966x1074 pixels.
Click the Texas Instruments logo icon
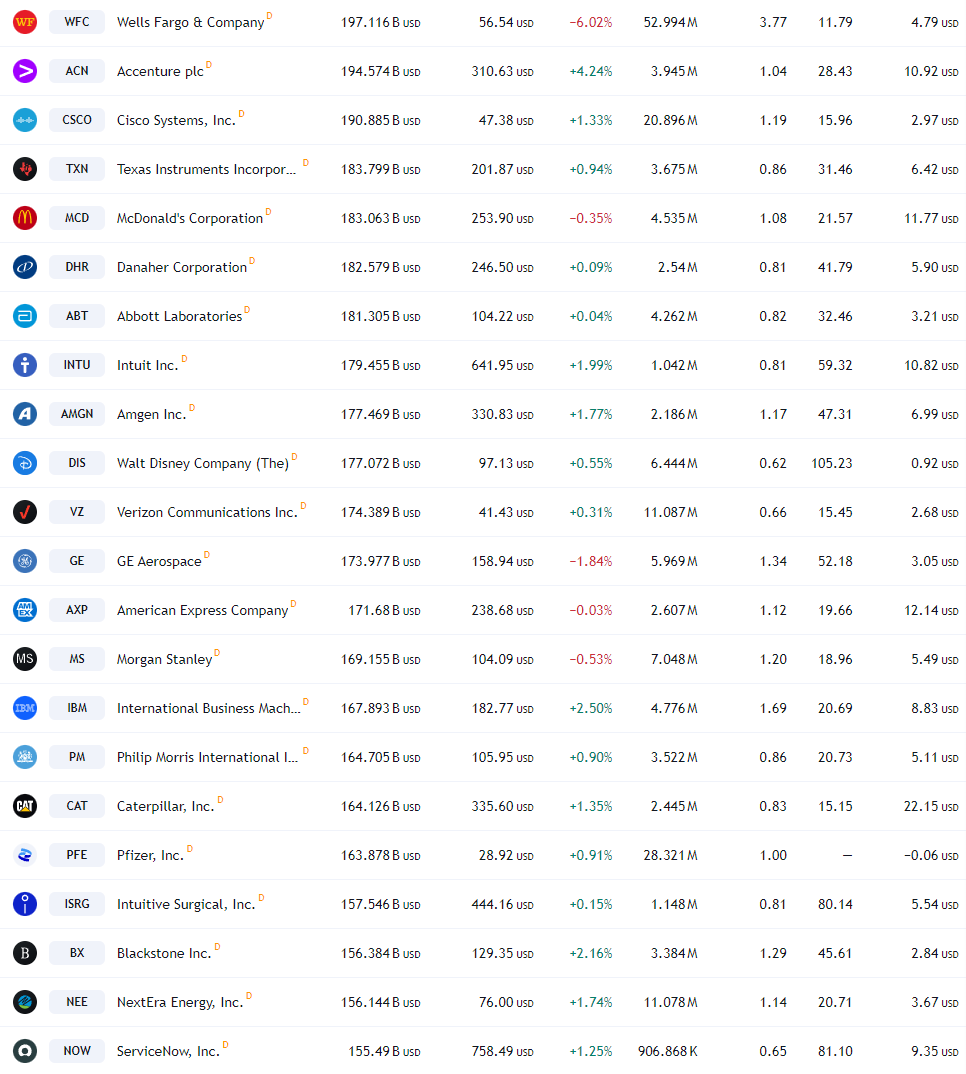point(25,169)
